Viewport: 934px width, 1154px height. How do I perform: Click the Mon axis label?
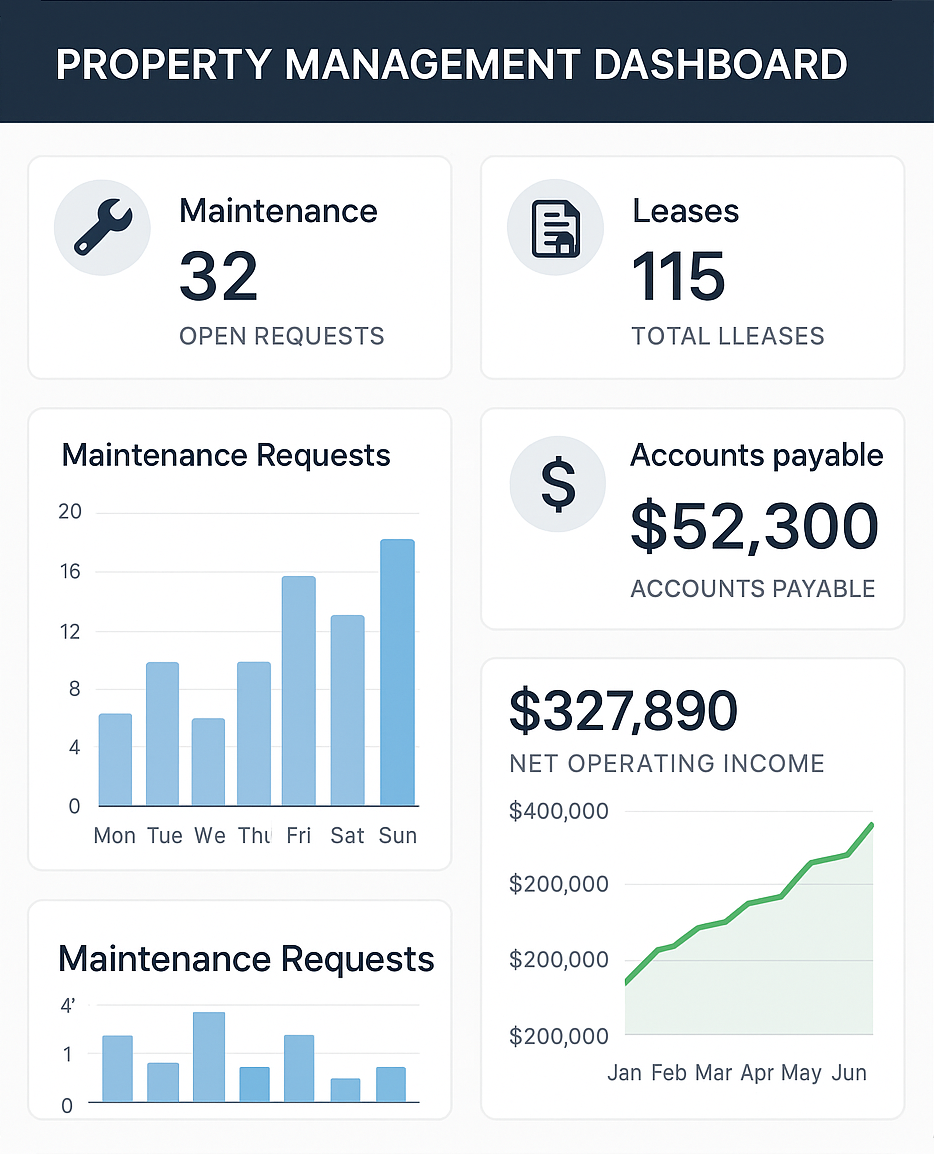coord(115,836)
